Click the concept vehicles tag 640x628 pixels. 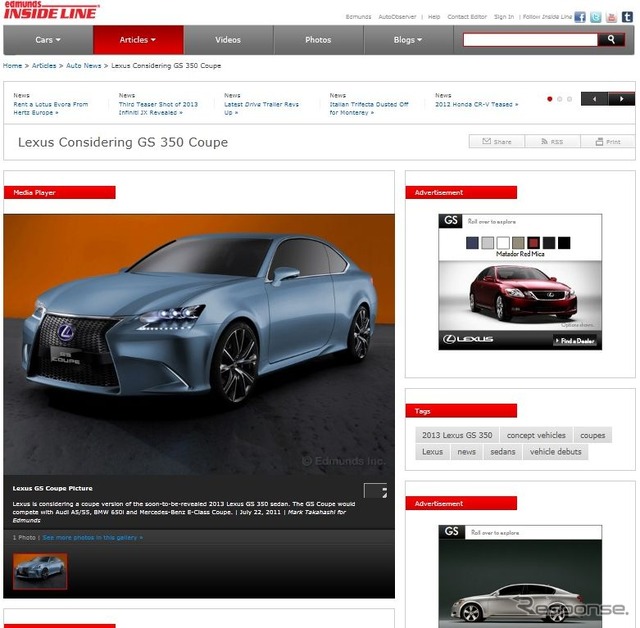[x=536, y=435]
